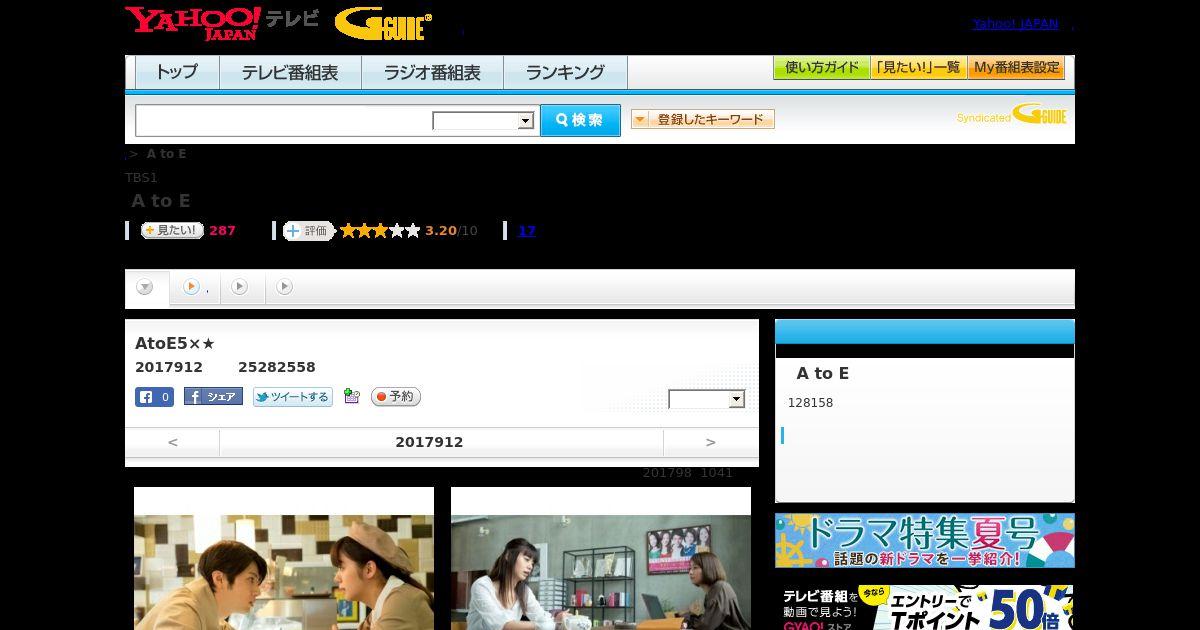Open the 「見たい!」一覧 button
Image resolution: width=1200 pixels, height=630 pixels.
coord(918,68)
